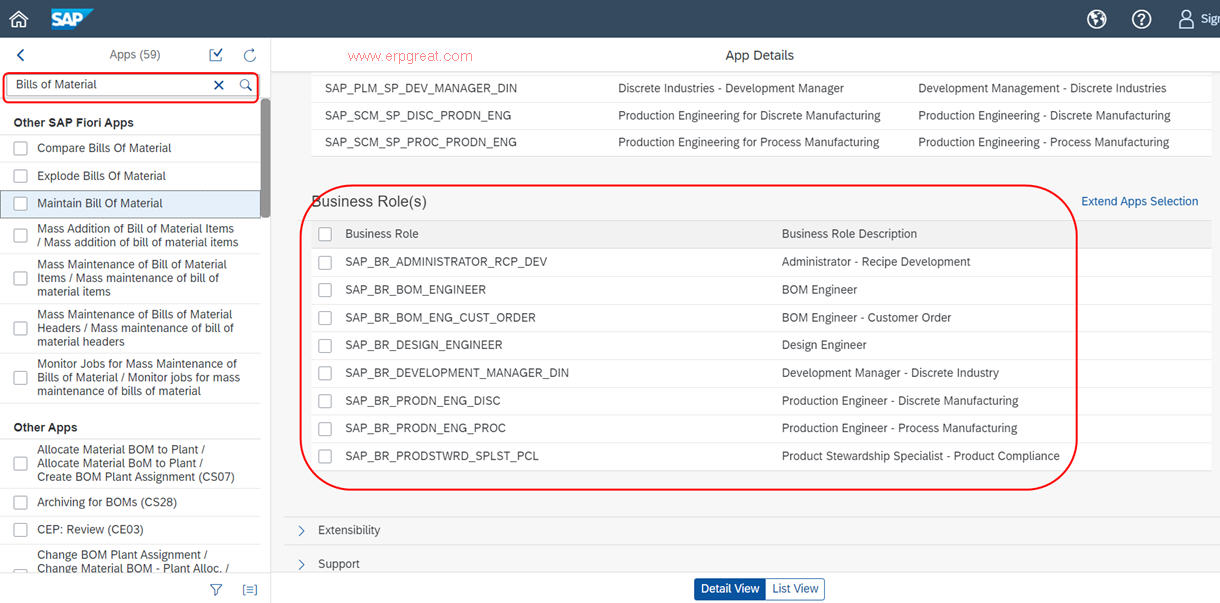This screenshot has width=1220, height=603.
Task: Click Product Stewardship Specialist - Product Compliance text
Action: tap(920, 456)
